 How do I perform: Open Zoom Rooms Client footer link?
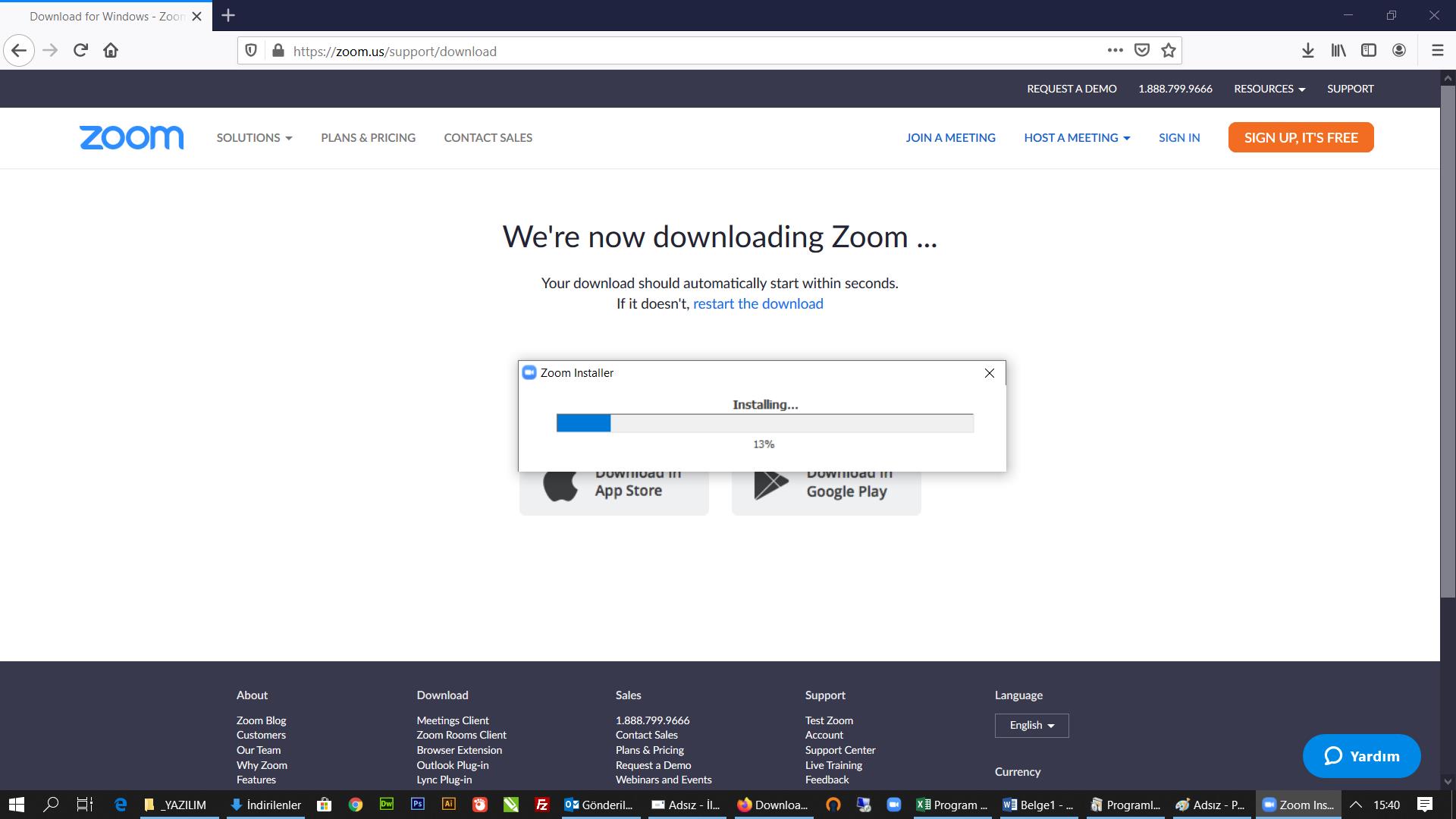pyautogui.click(x=461, y=735)
